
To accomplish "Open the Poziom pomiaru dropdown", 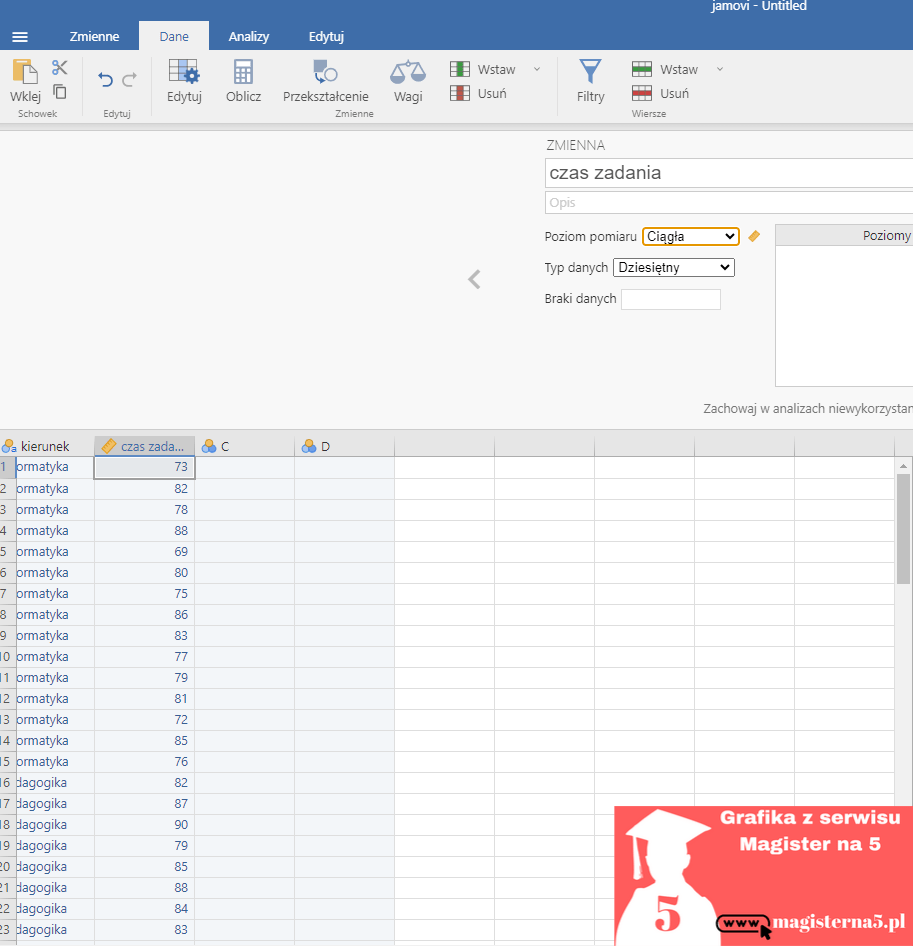I will [x=690, y=237].
